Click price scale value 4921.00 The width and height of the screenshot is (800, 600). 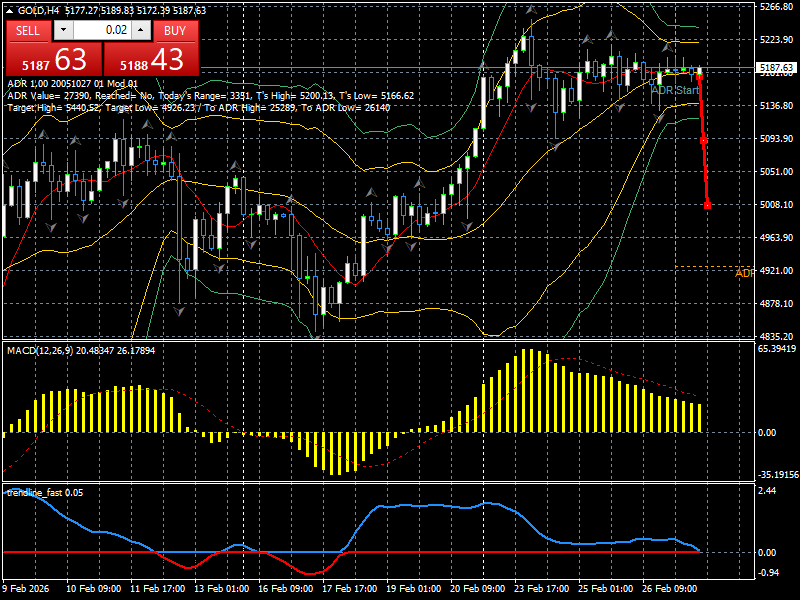coord(776,270)
